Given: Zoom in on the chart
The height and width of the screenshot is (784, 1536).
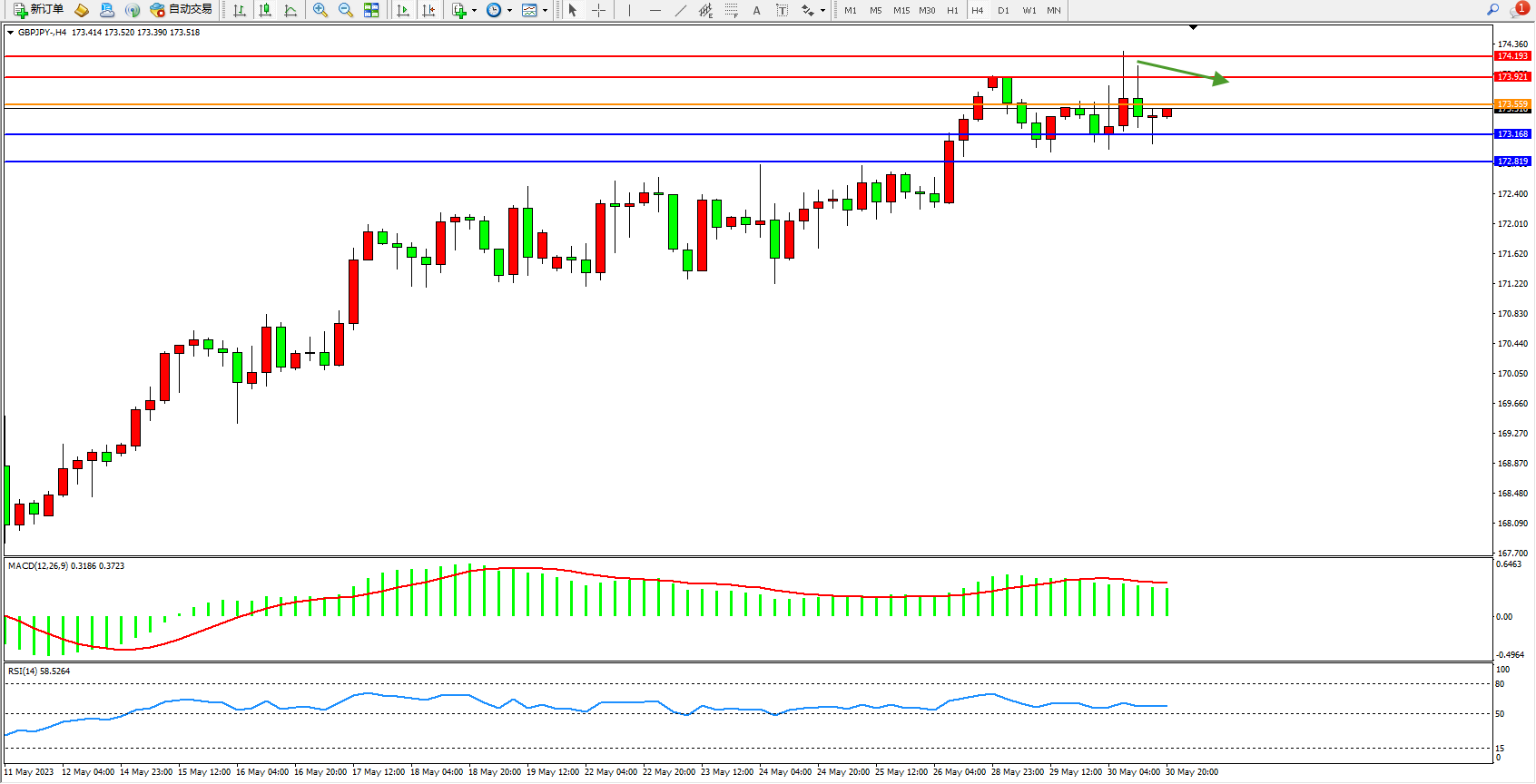Looking at the screenshot, I should pyautogui.click(x=320, y=10).
